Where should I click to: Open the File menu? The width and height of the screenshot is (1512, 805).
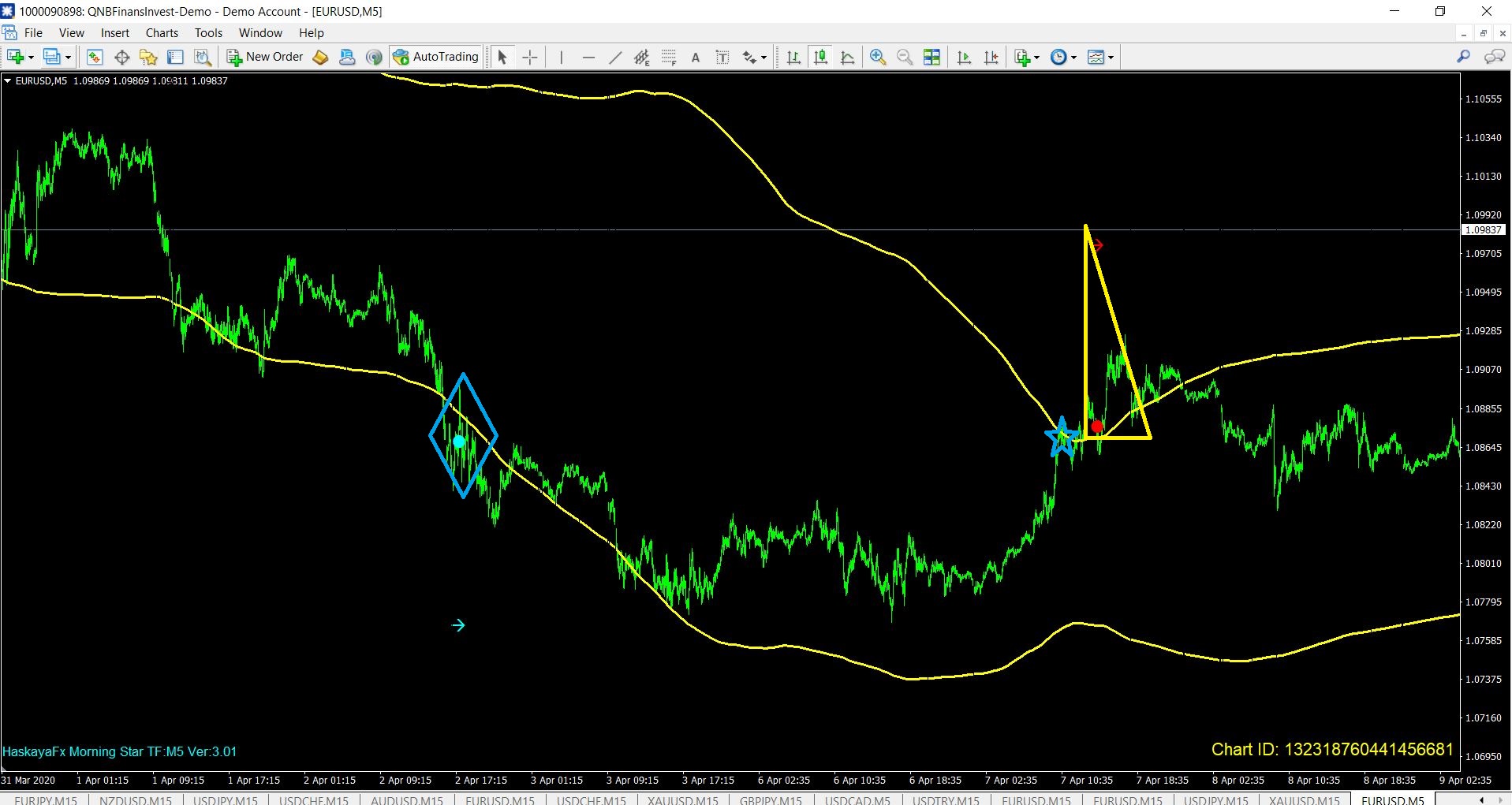coord(33,32)
